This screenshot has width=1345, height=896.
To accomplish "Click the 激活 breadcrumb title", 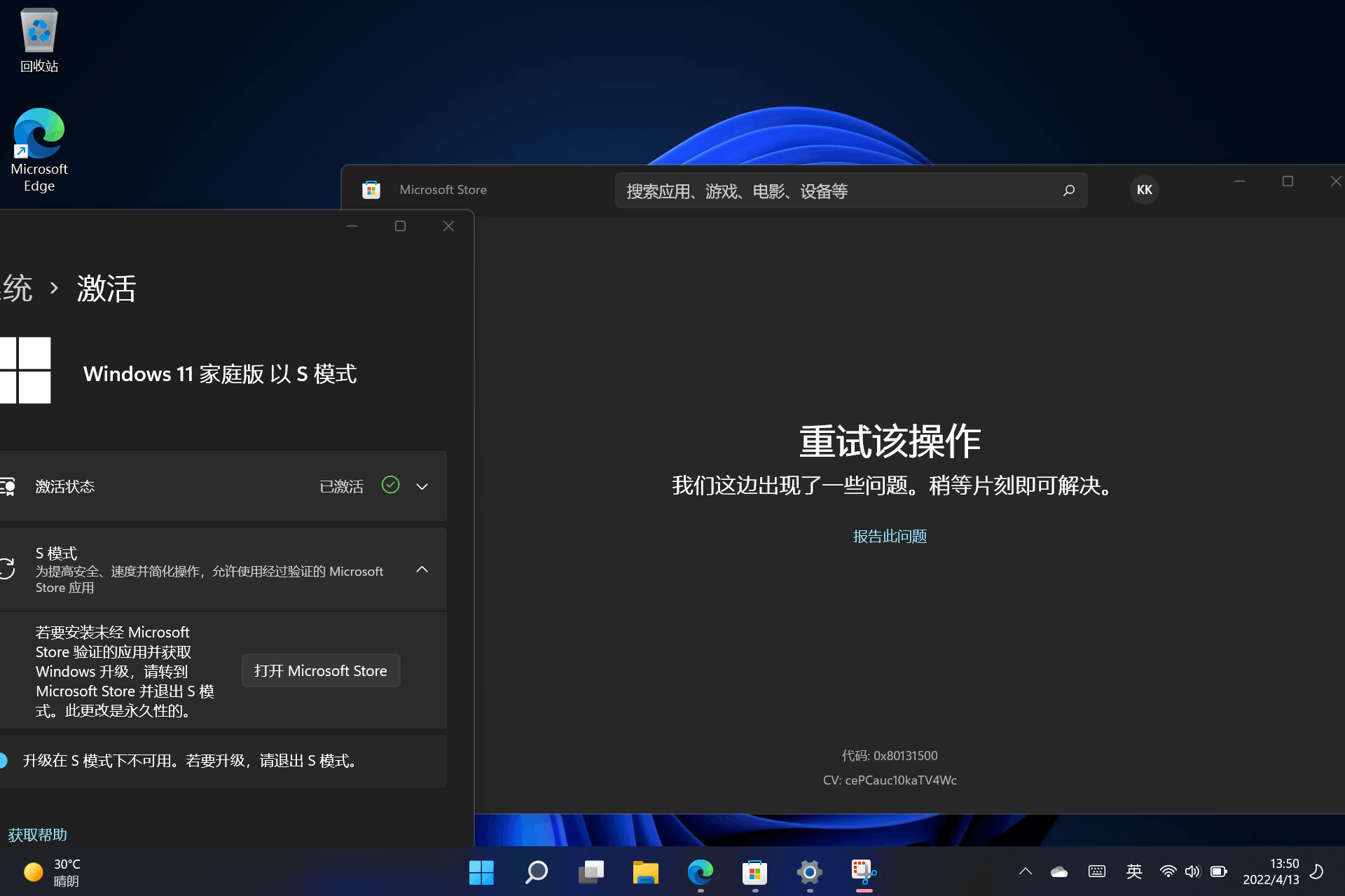I will coord(106,288).
